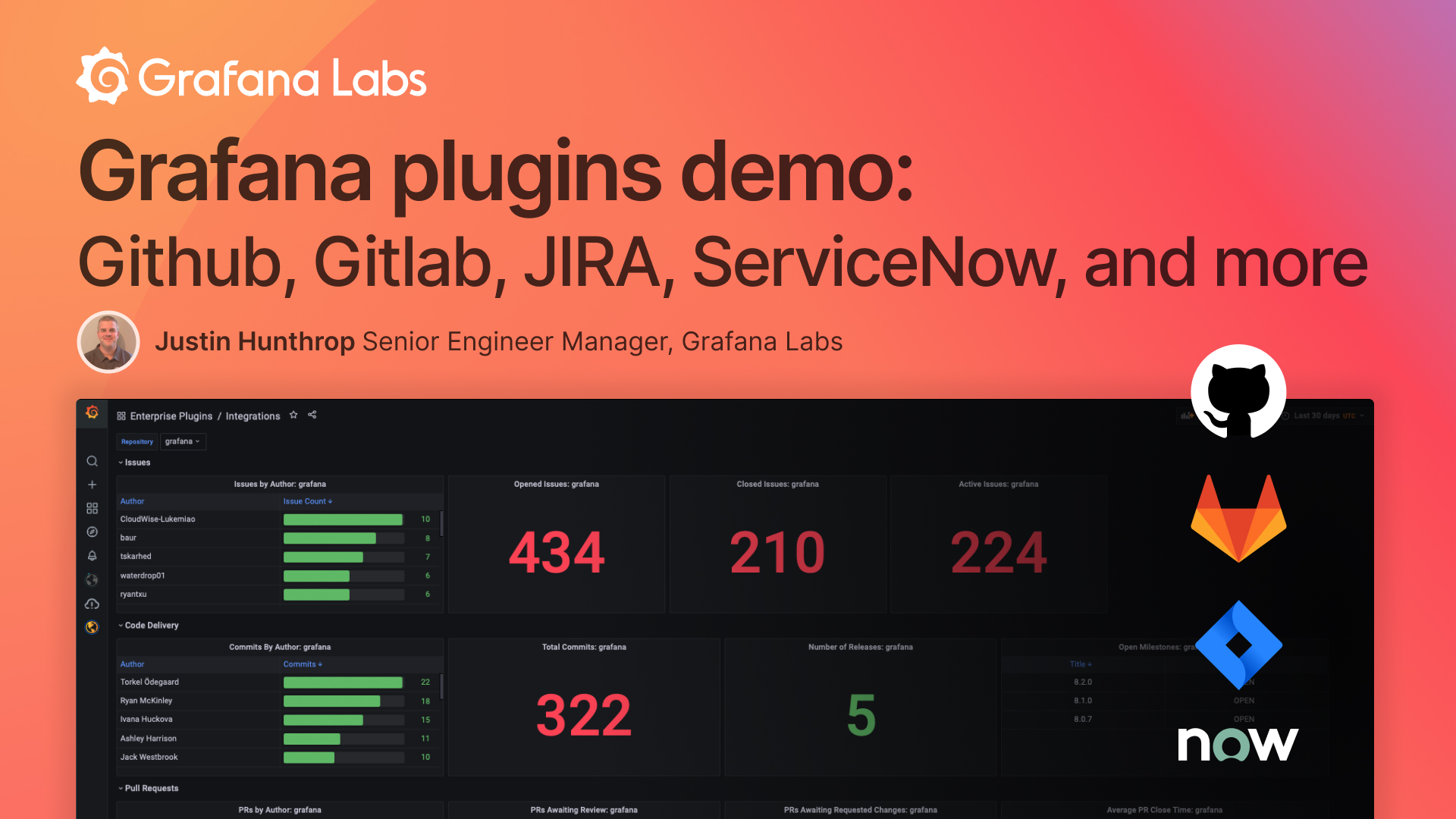Click the Repository filter label
The width and height of the screenshot is (1456, 819).
click(x=136, y=441)
